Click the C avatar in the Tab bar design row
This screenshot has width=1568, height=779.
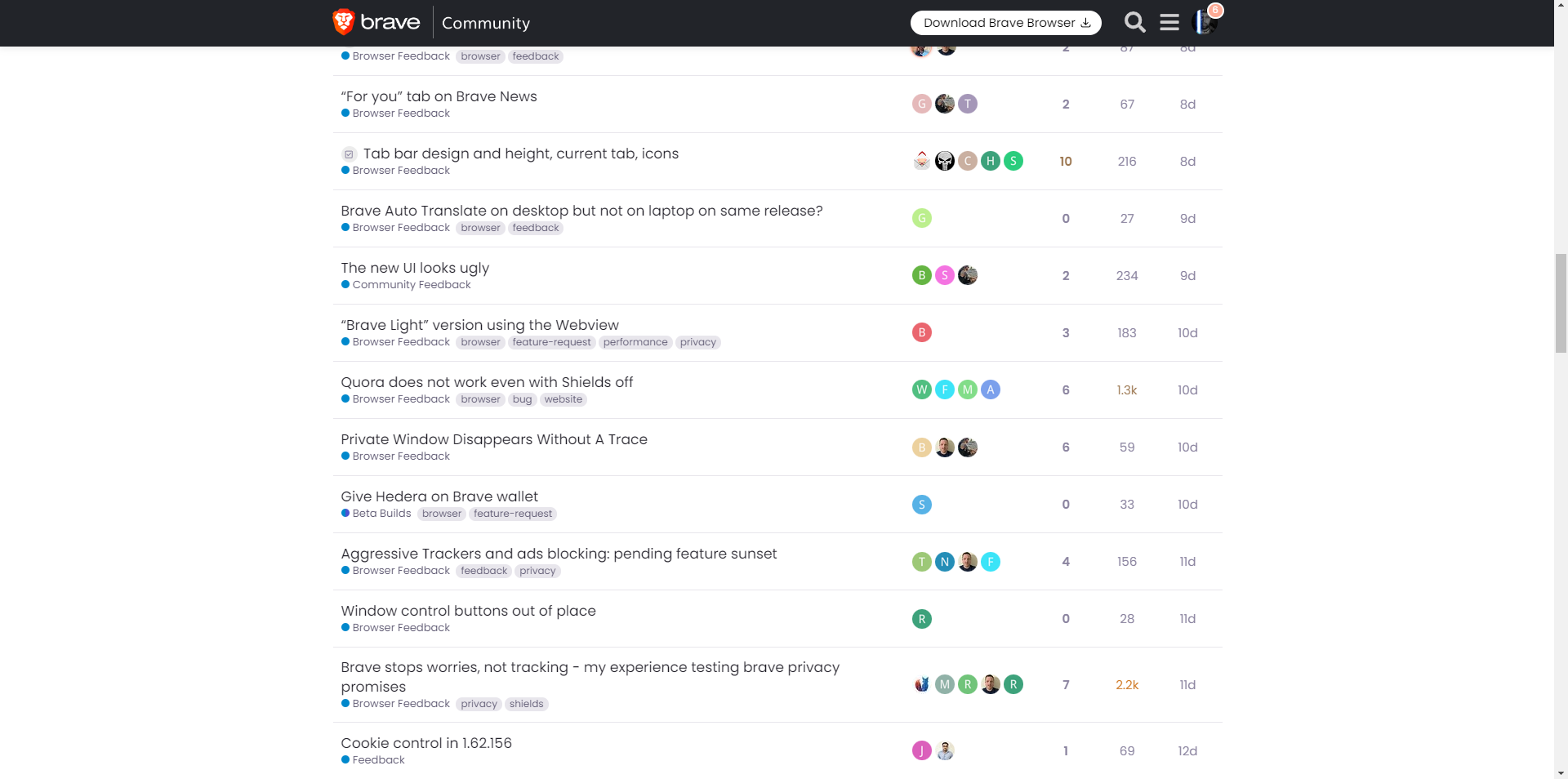[x=967, y=161]
